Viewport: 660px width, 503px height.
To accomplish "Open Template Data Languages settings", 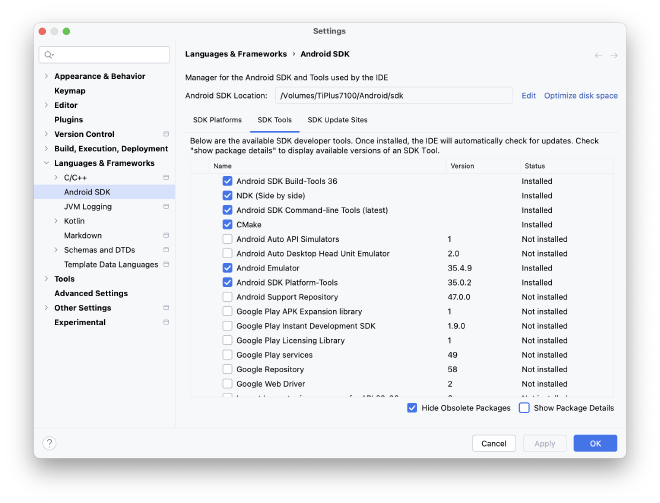I will tap(111, 264).
